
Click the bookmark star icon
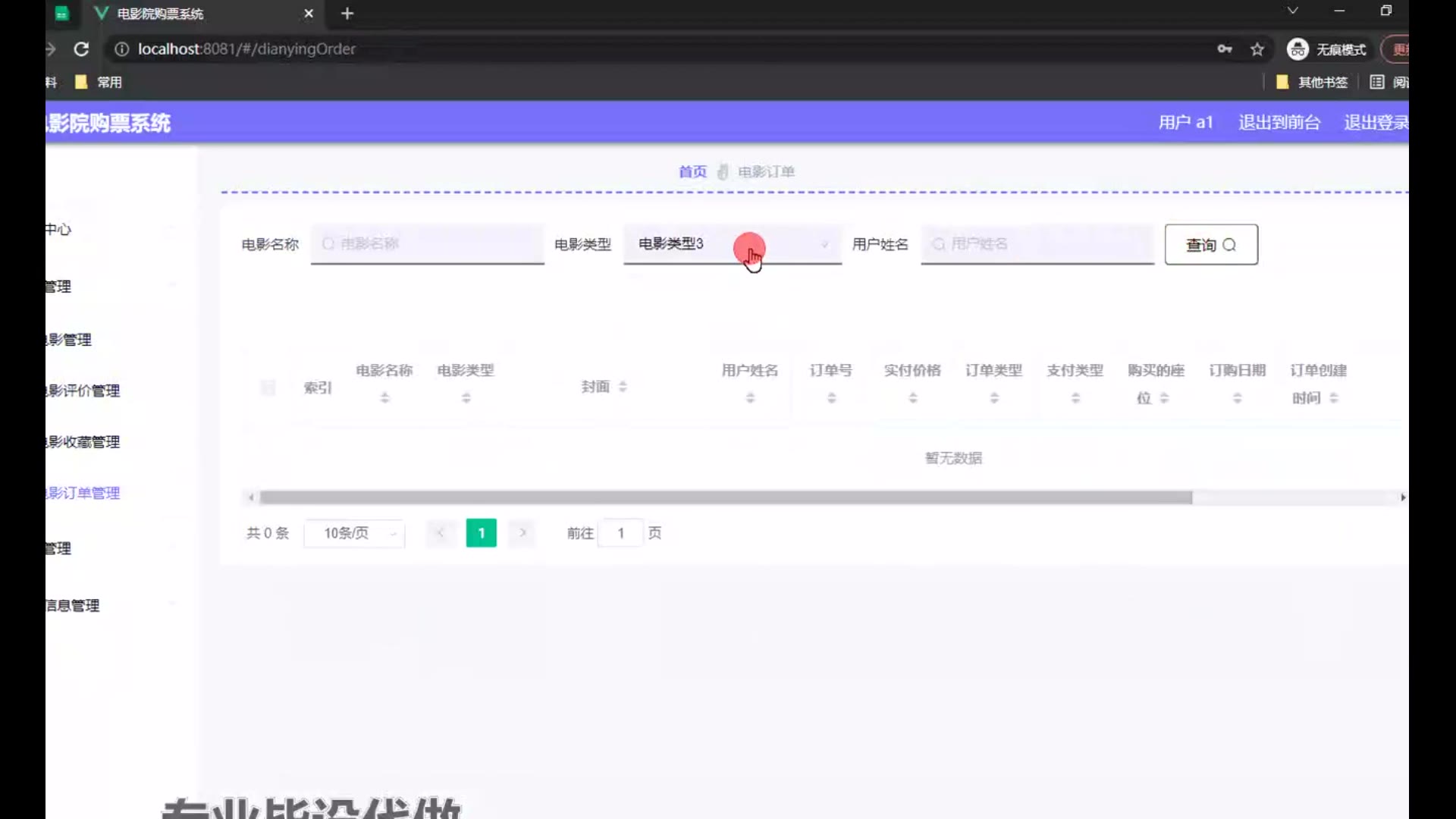click(1257, 49)
